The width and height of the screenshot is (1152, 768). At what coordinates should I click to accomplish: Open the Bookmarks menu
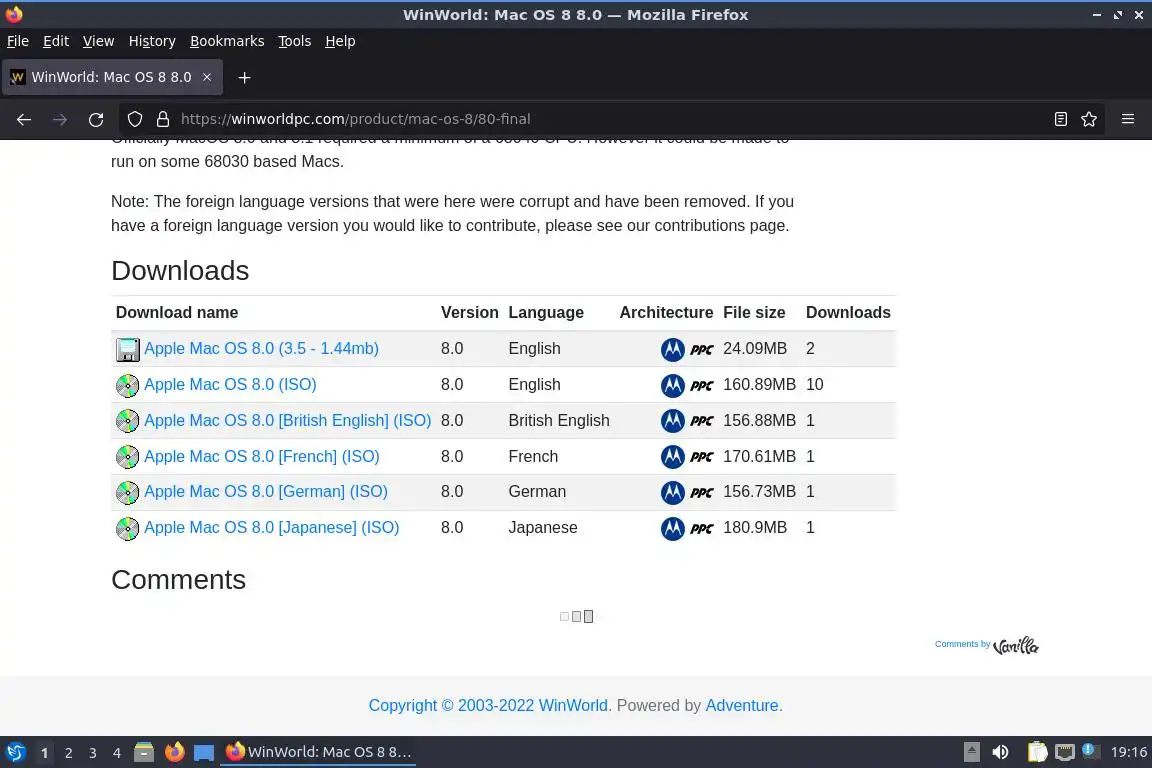tap(227, 41)
